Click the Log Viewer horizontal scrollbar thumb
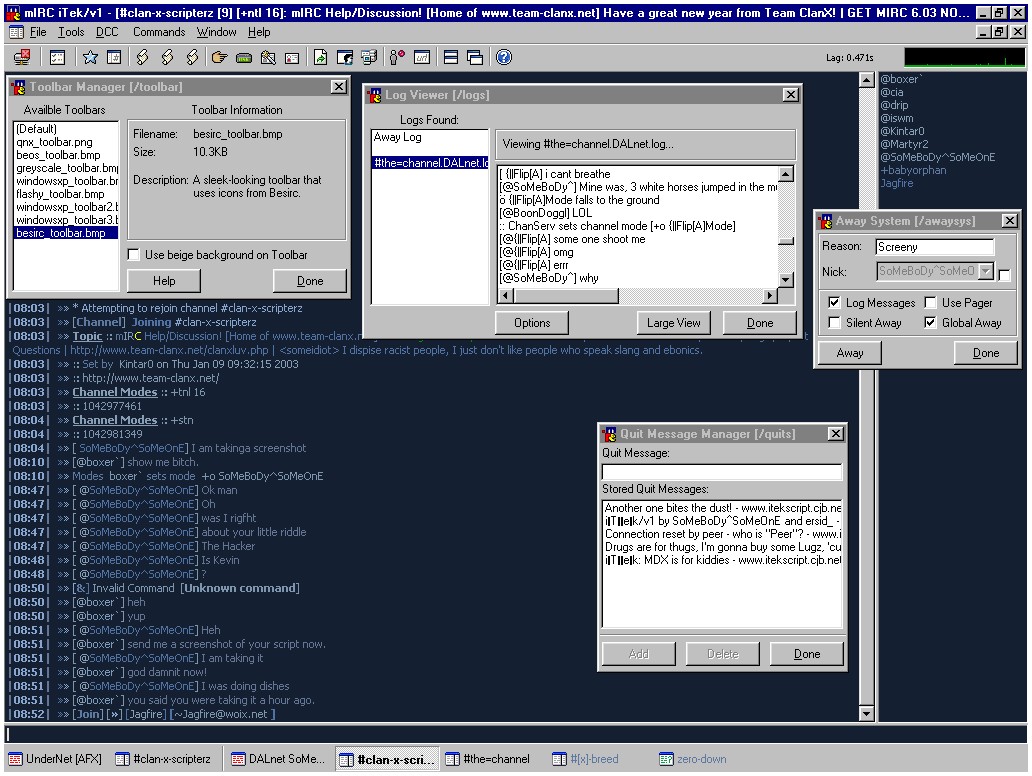This screenshot has width=1032, height=776. point(565,296)
